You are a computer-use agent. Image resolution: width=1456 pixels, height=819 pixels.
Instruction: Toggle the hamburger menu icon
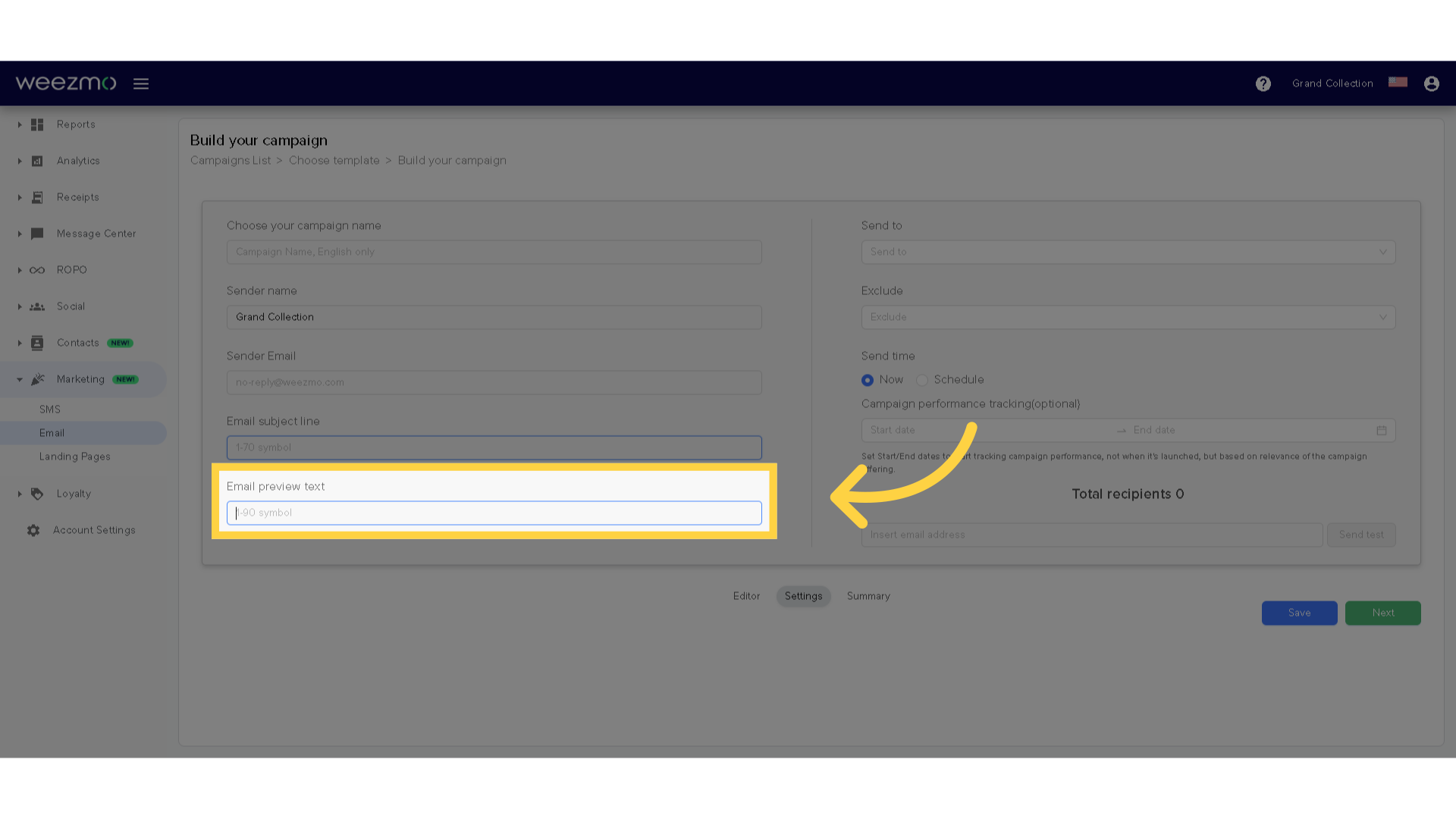click(x=141, y=83)
